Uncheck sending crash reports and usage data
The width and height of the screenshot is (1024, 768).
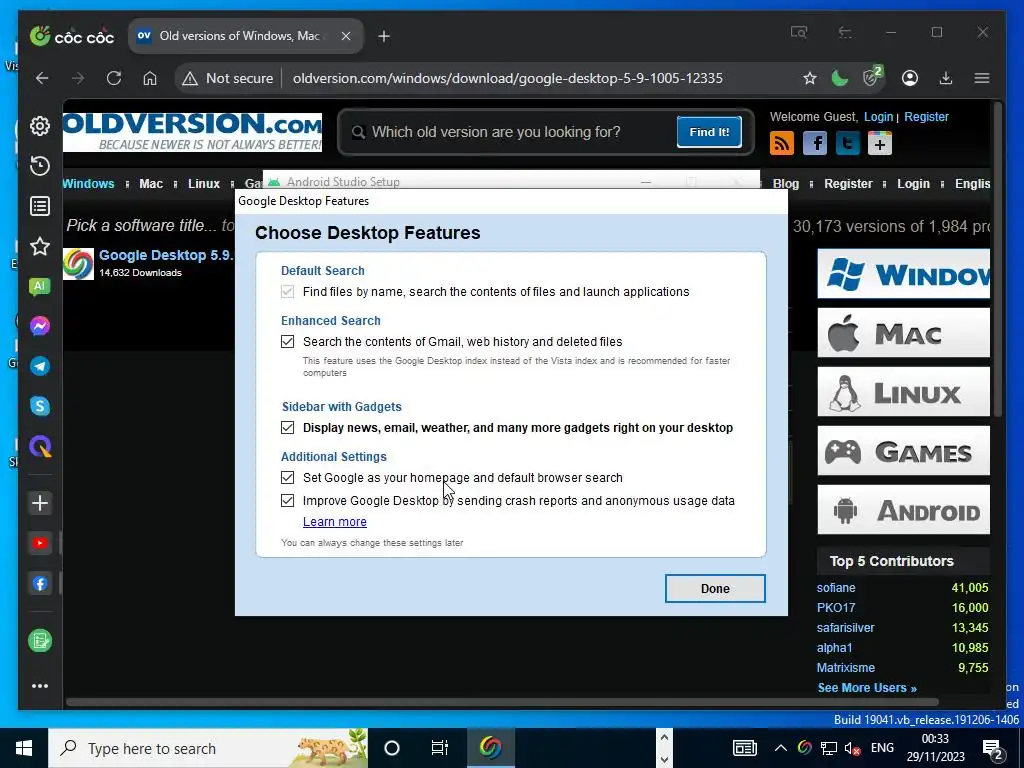(x=287, y=501)
